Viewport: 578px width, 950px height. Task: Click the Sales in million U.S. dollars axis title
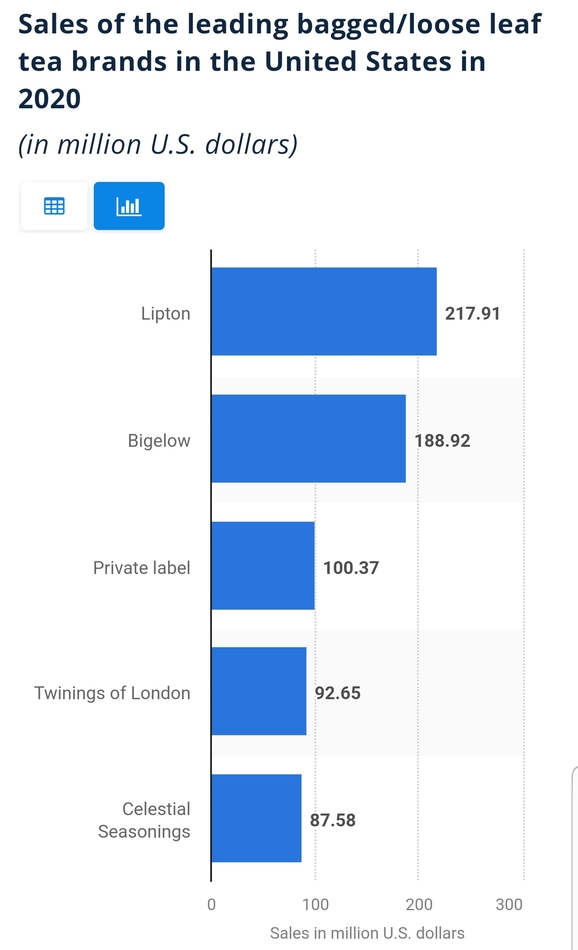[x=367, y=932]
